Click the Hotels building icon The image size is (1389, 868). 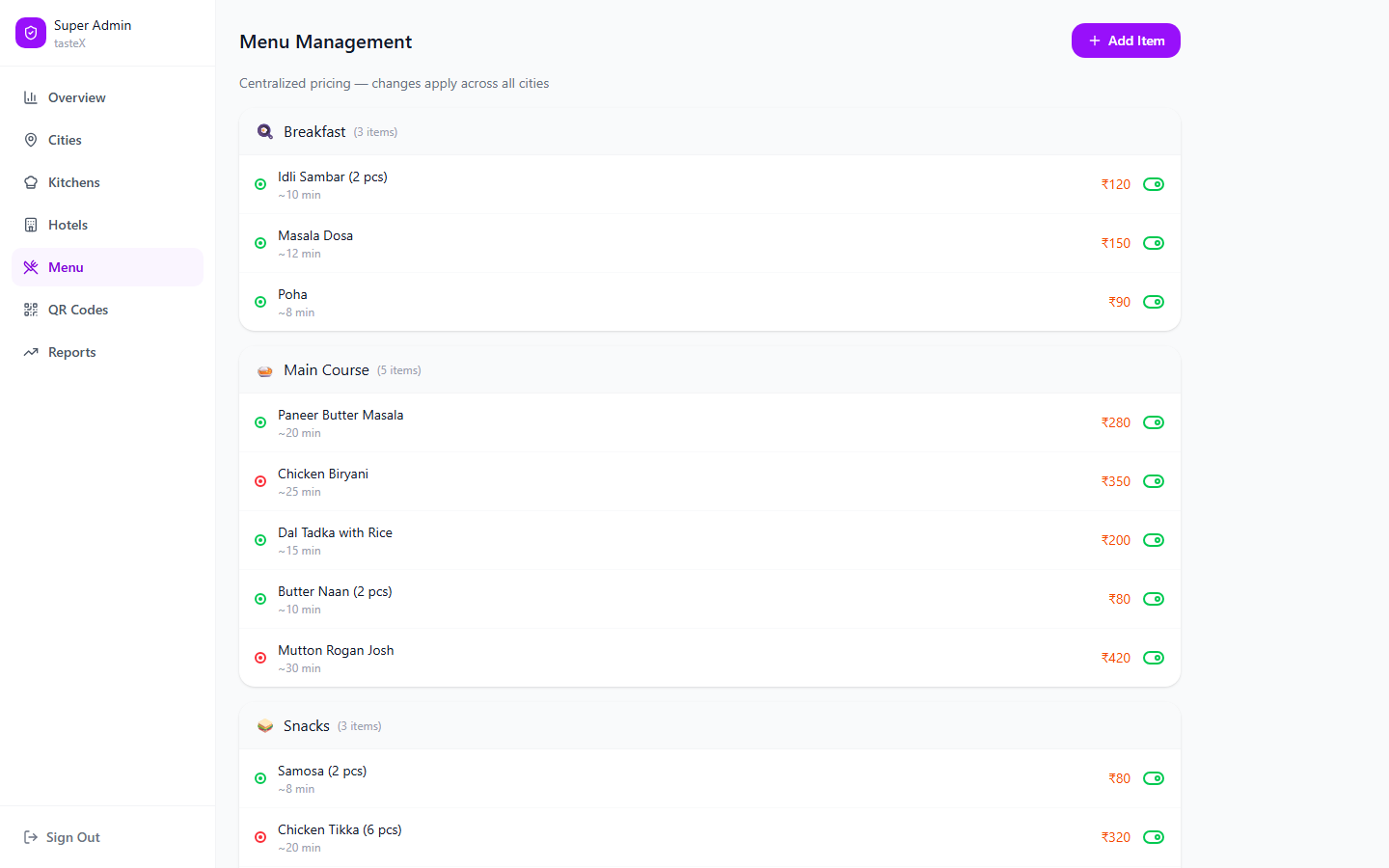pos(31,225)
